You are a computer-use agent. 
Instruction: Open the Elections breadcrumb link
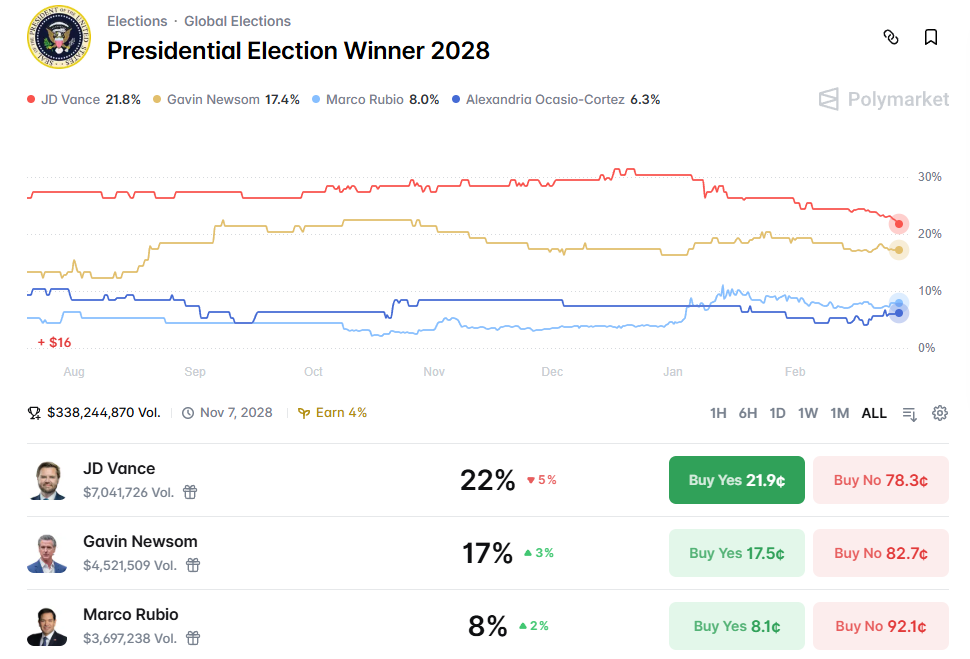click(x=137, y=21)
